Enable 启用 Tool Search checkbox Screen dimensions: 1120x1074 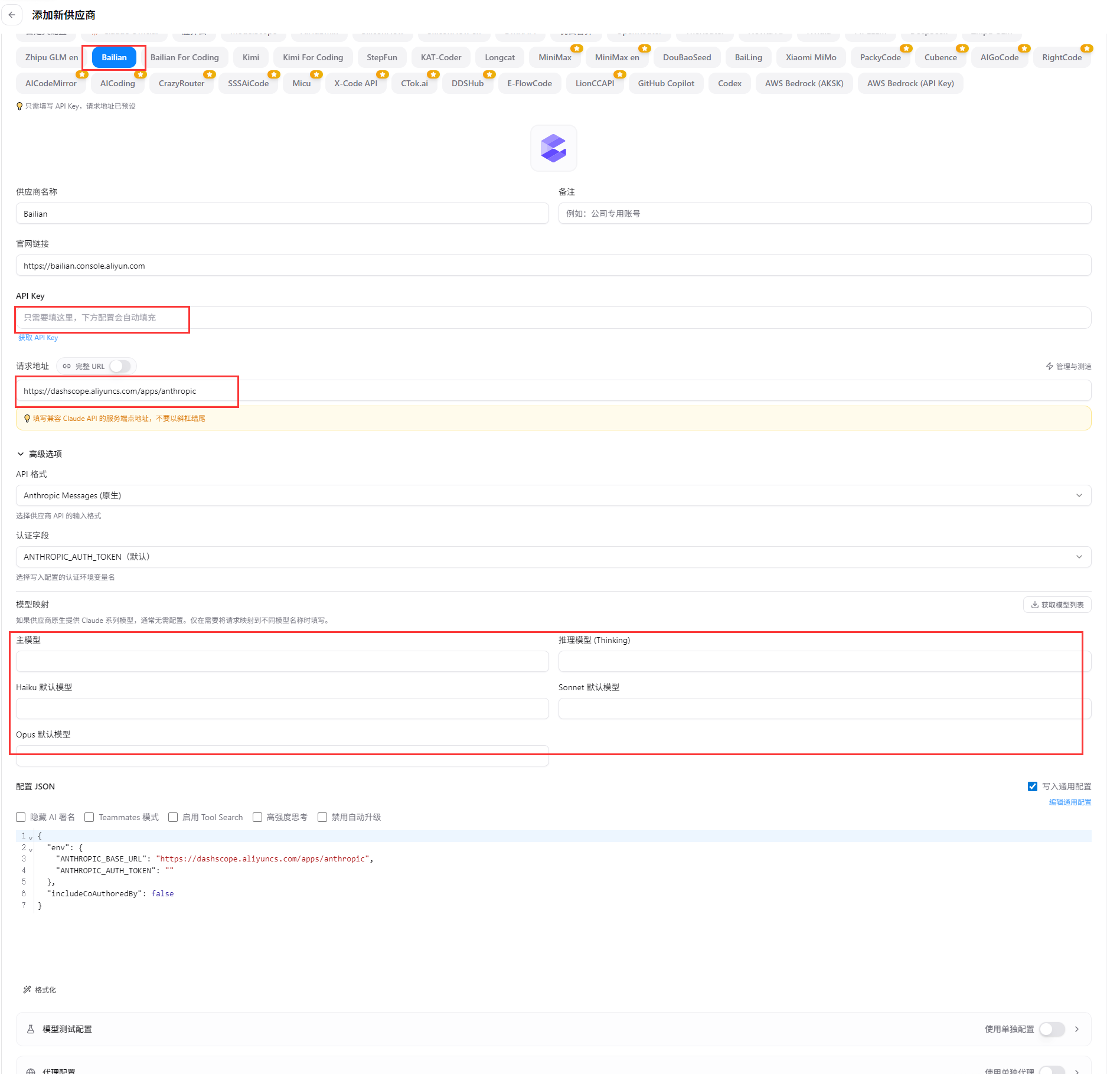[173, 817]
